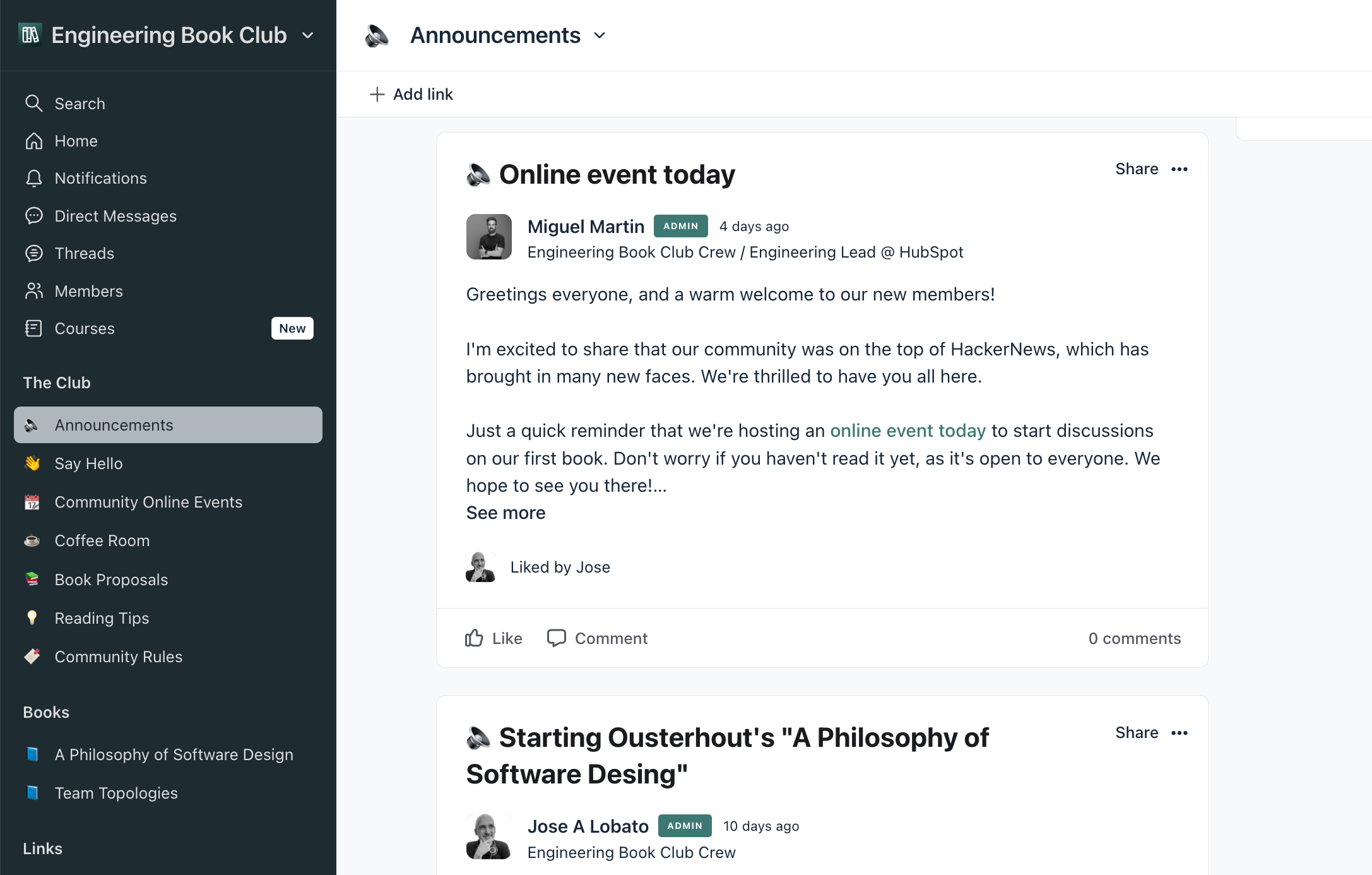
Task: Expand Engineering Book Club community dropdown
Action: click(x=308, y=35)
